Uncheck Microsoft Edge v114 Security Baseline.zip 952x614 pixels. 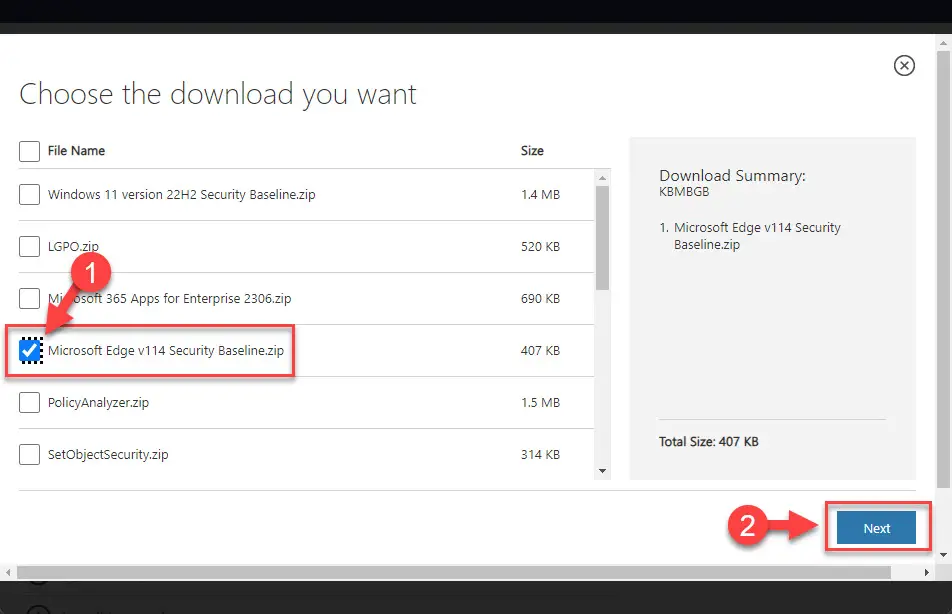coord(30,350)
